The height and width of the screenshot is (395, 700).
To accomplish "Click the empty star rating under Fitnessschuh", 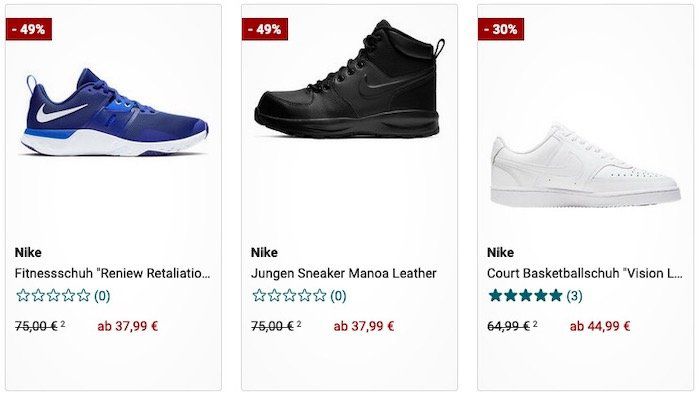I will tap(53, 295).
